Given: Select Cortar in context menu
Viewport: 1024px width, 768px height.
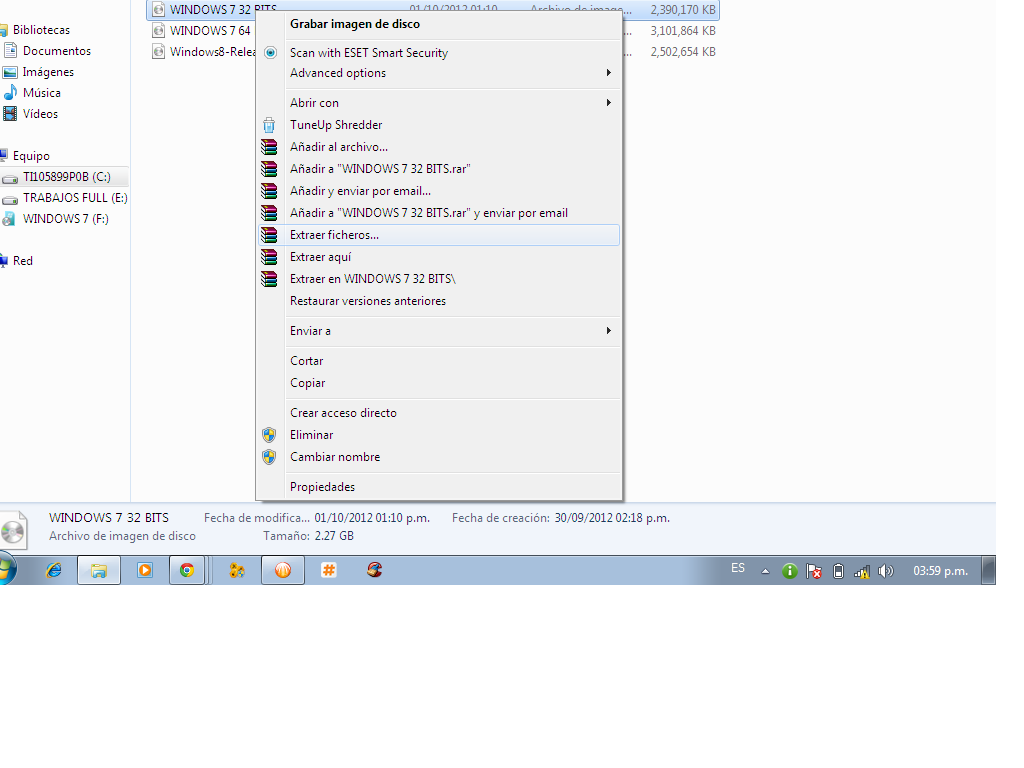Looking at the screenshot, I should (306, 361).
